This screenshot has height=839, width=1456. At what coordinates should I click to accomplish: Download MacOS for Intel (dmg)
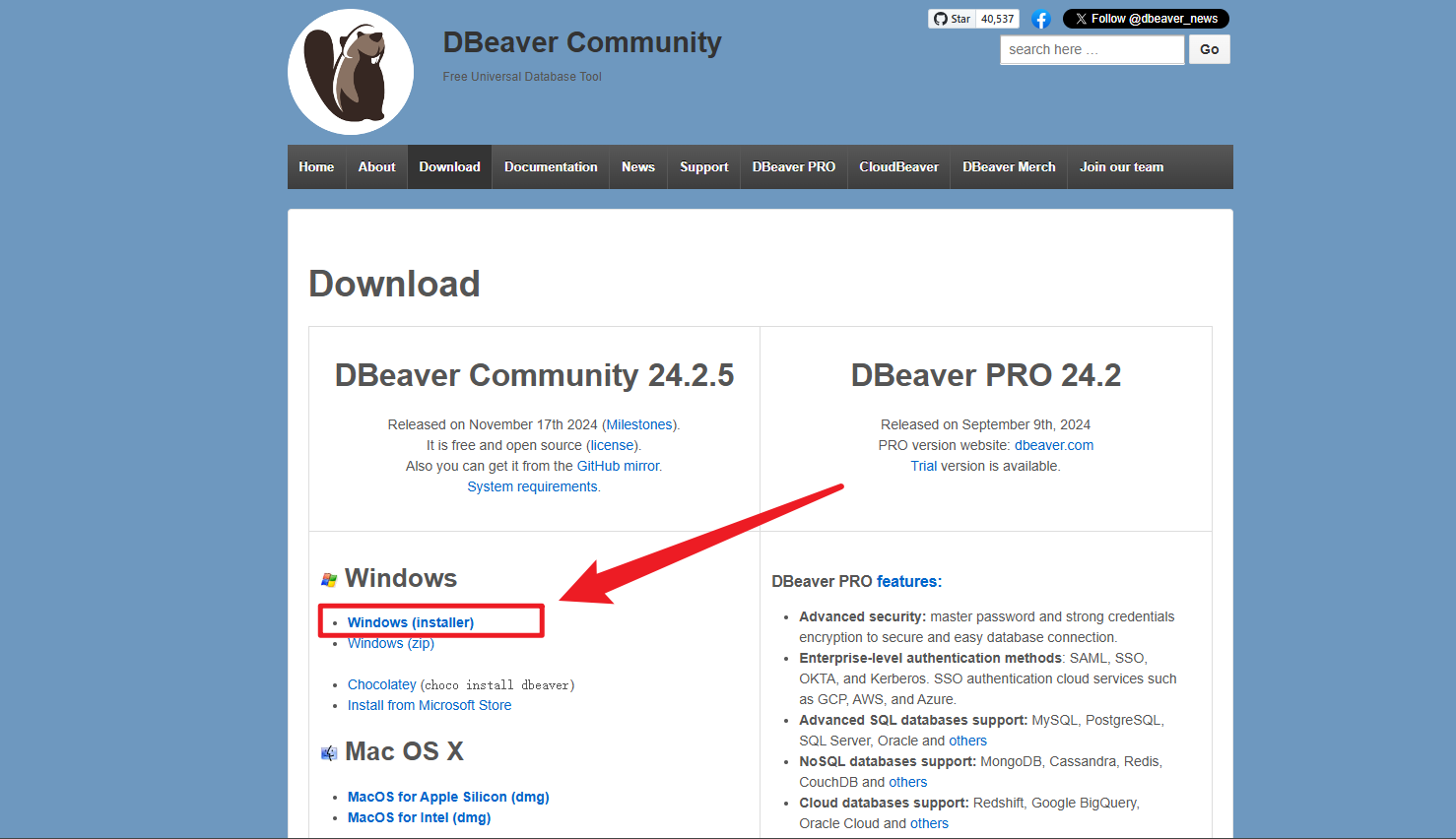click(419, 817)
